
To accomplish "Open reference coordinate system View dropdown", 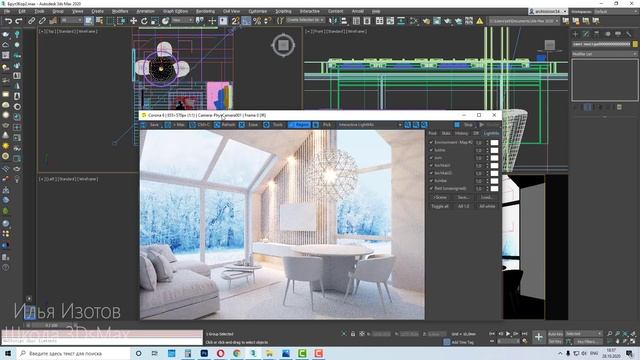I will click(182, 20).
